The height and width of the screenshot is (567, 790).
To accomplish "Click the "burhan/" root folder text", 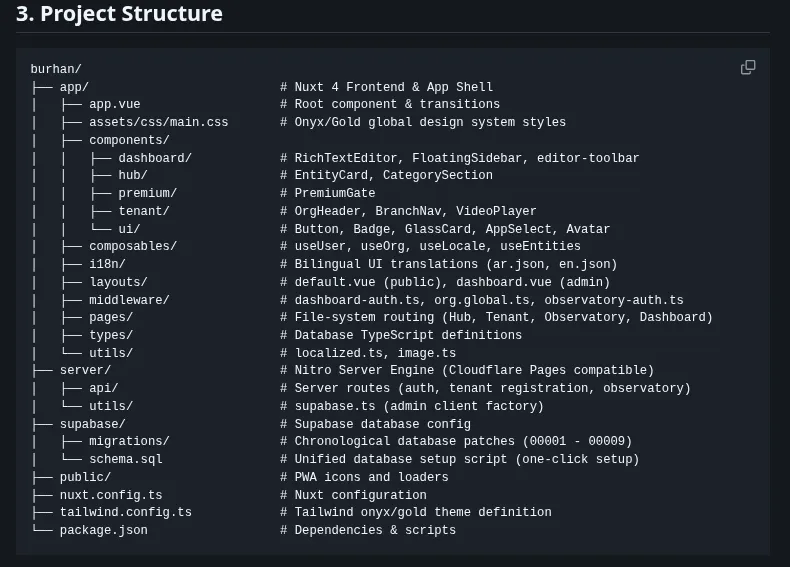I will (56, 69).
